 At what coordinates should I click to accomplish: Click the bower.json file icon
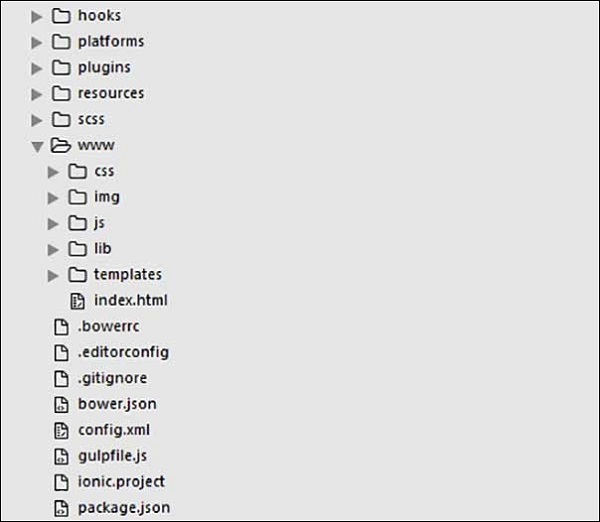click(x=60, y=405)
